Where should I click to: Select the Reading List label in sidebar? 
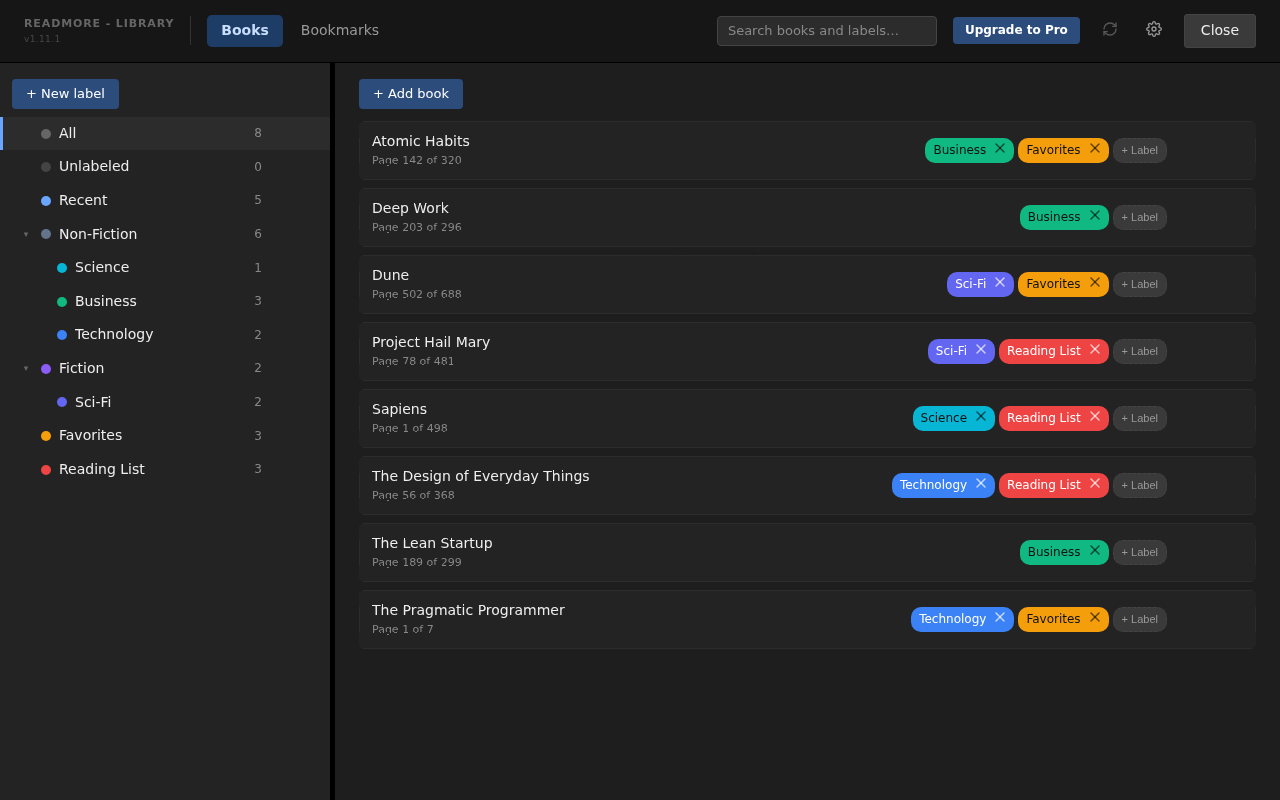(165, 469)
